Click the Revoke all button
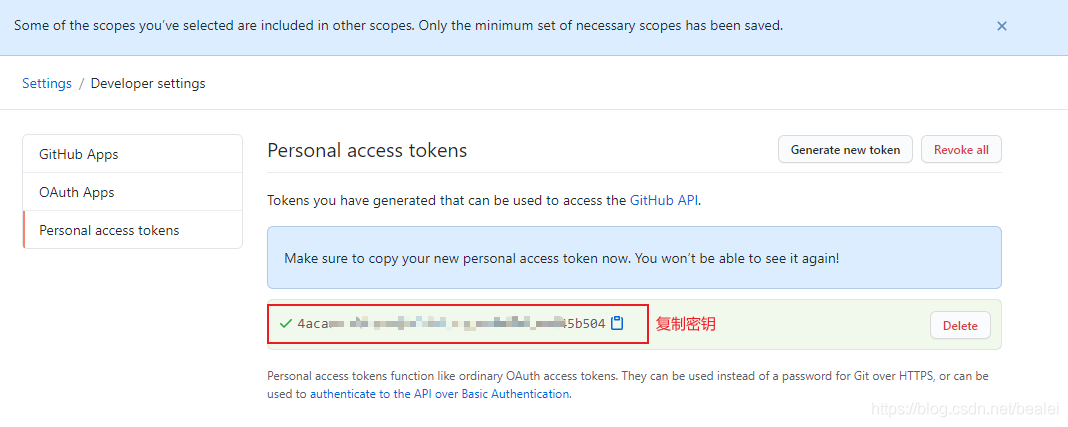The image size is (1068, 427). point(960,150)
